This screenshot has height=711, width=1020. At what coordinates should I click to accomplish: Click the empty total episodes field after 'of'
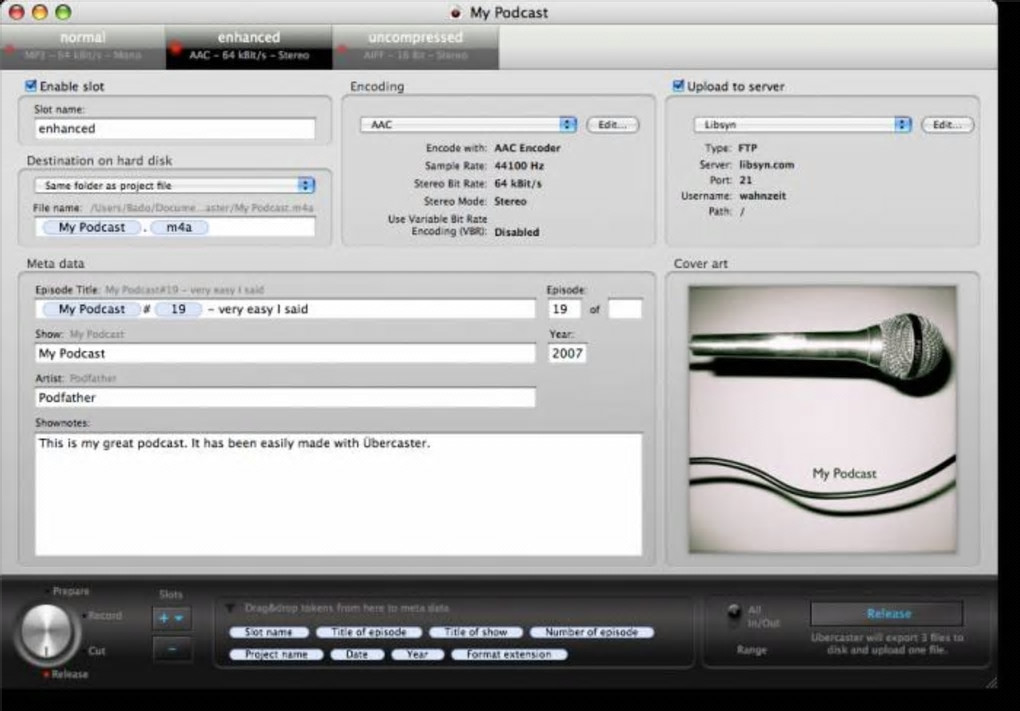coord(625,309)
